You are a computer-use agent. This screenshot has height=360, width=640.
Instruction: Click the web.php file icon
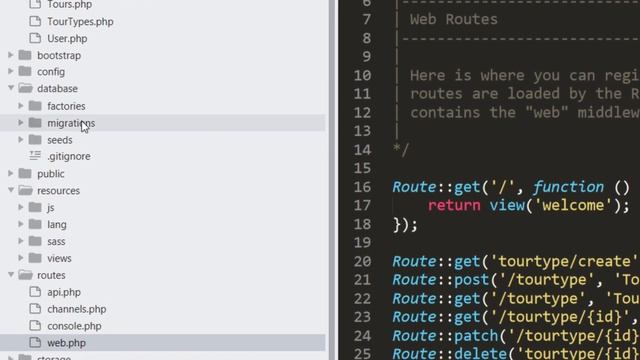pos(35,342)
